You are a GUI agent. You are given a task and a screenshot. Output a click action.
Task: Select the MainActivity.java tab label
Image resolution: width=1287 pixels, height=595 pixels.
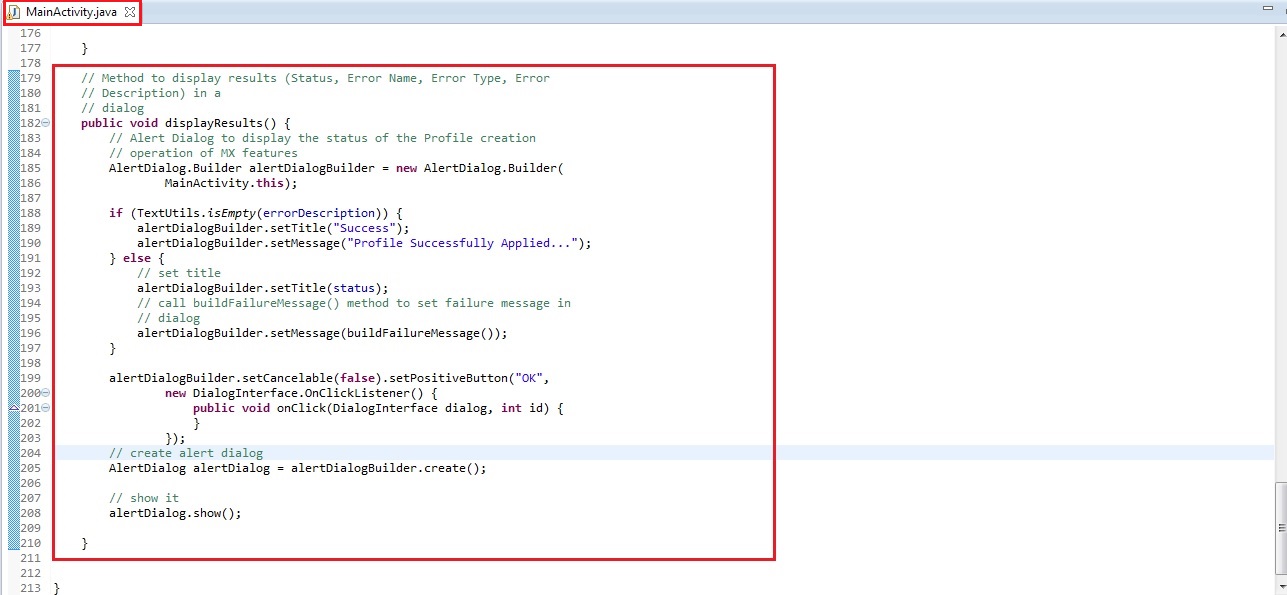(x=70, y=12)
